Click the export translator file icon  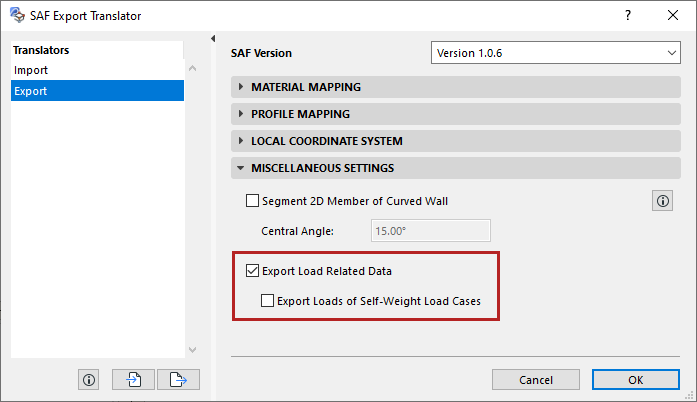click(x=178, y=379)
